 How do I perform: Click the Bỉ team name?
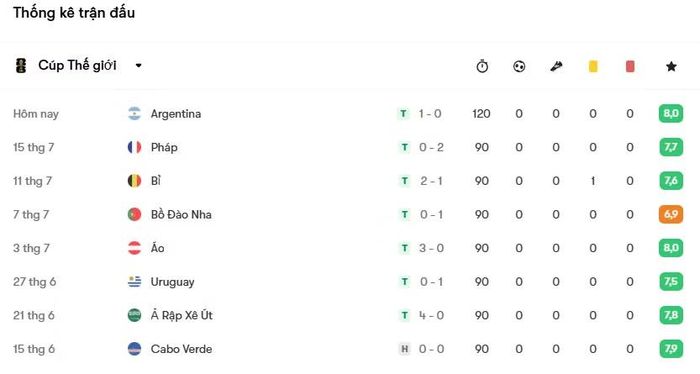pyautogui.click(x=156, y=181)
